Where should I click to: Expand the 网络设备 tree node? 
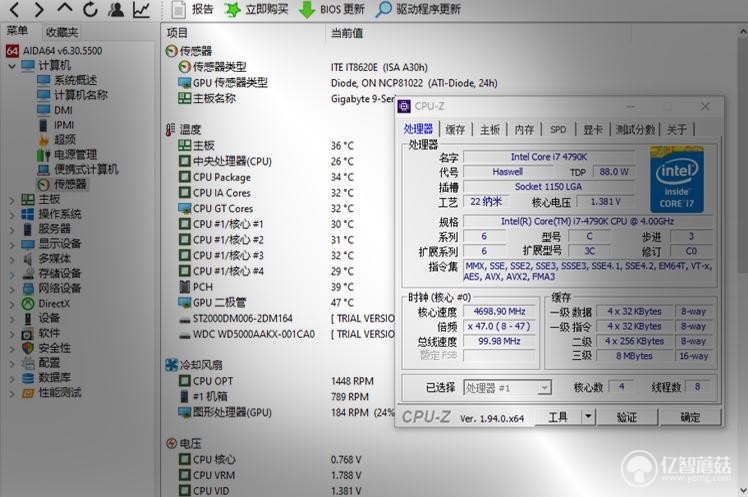pyautogui.click(x=12, y=290)
